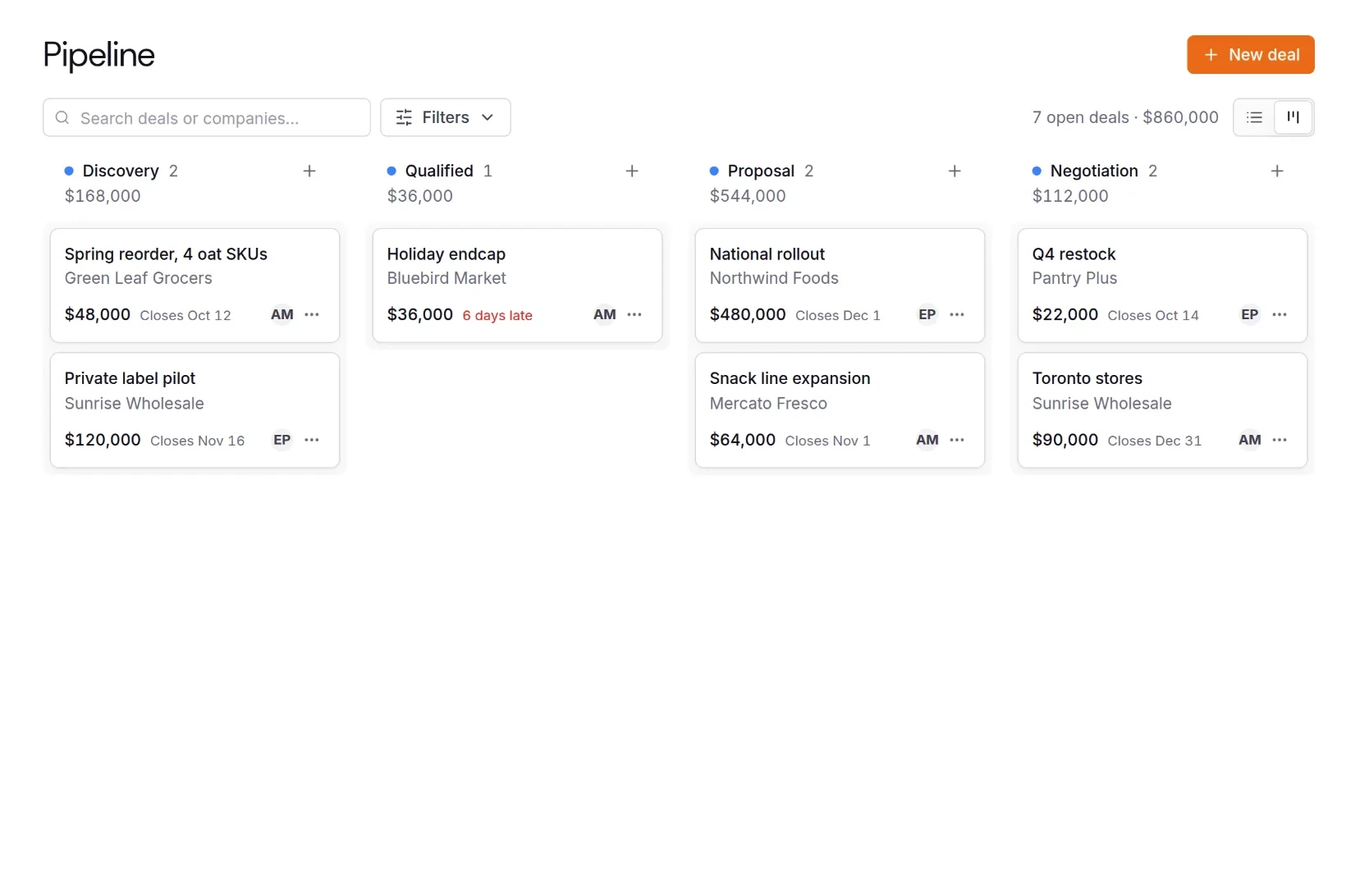Open more options for Holiday endcap deal
Image resolution: width=1369 pixels, height=896 pixels.
click(x=634, y=314)
